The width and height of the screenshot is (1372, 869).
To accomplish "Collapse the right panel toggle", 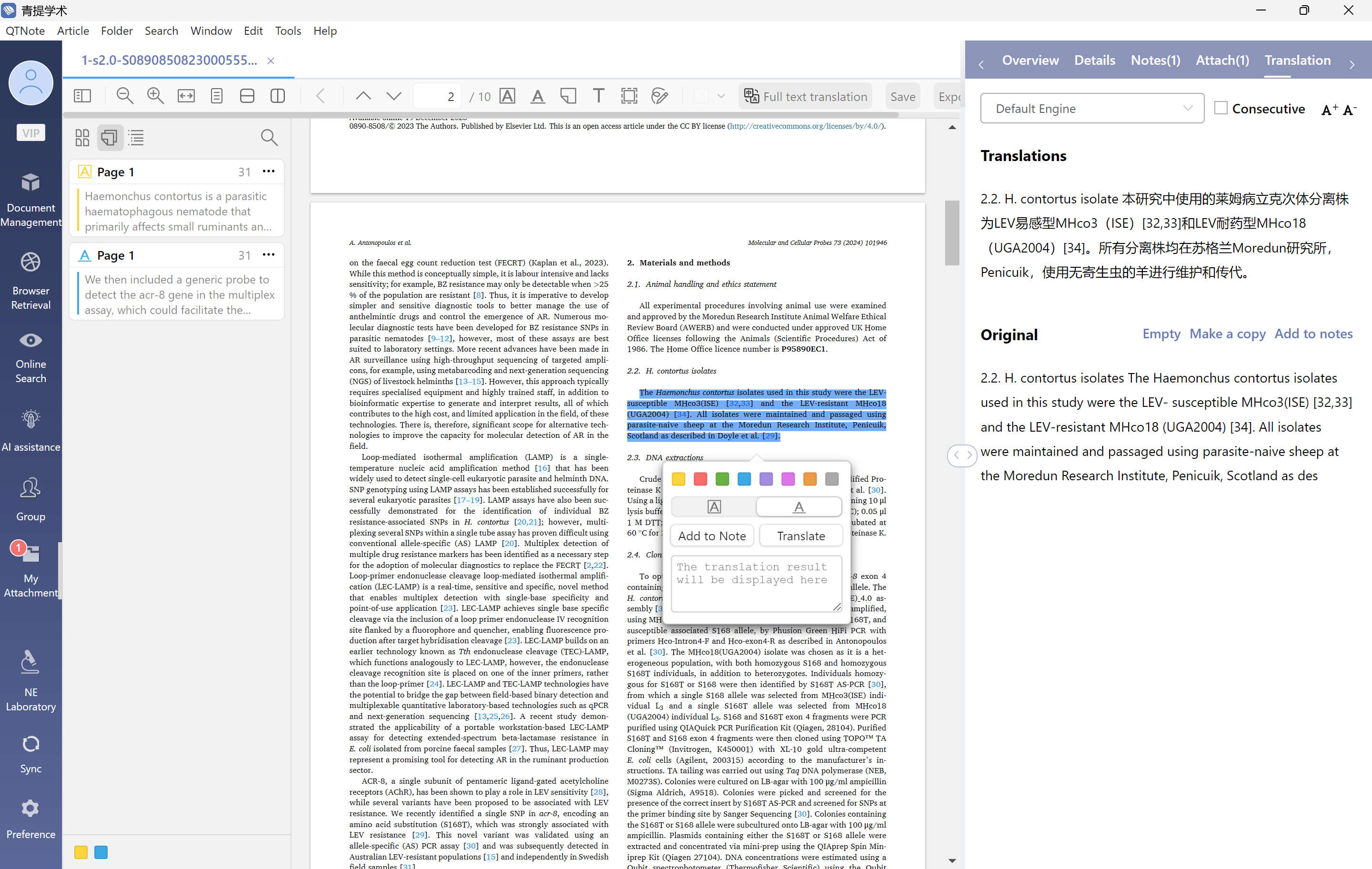I will [962, 455].
